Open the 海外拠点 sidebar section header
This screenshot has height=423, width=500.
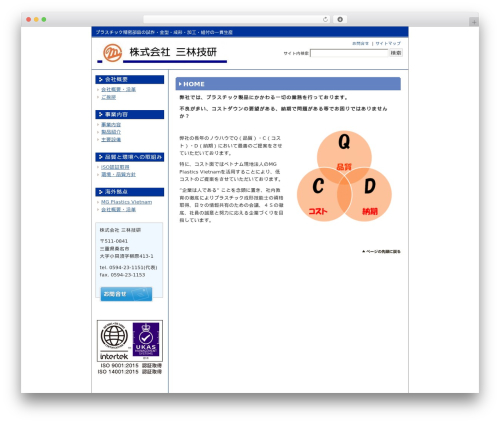[130, 192]
